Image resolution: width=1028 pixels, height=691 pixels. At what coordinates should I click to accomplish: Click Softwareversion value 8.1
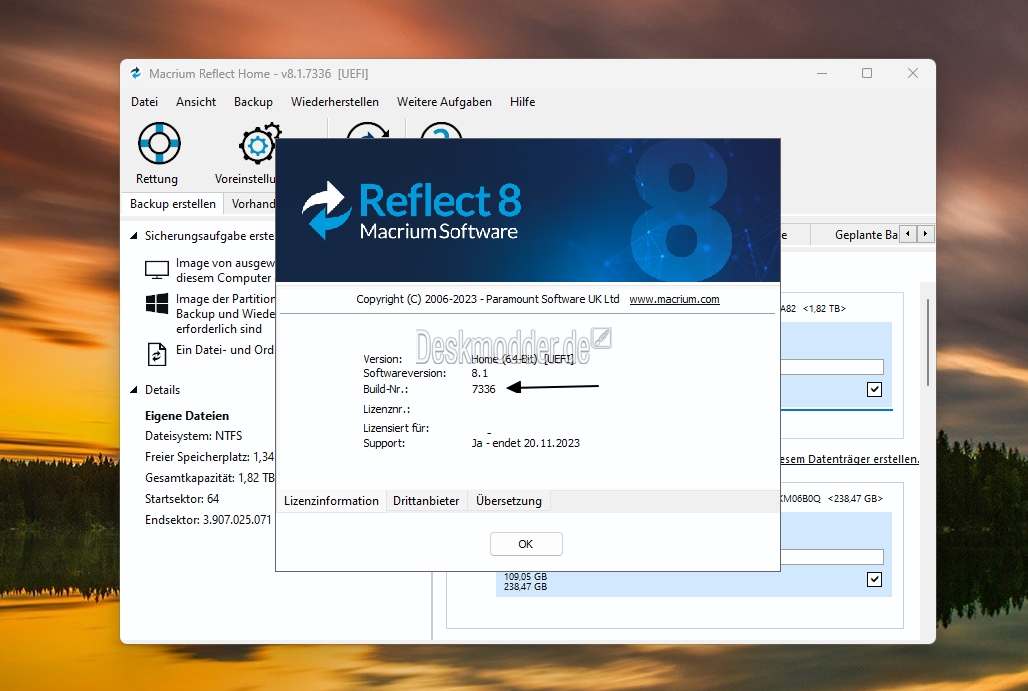(479, 373)
